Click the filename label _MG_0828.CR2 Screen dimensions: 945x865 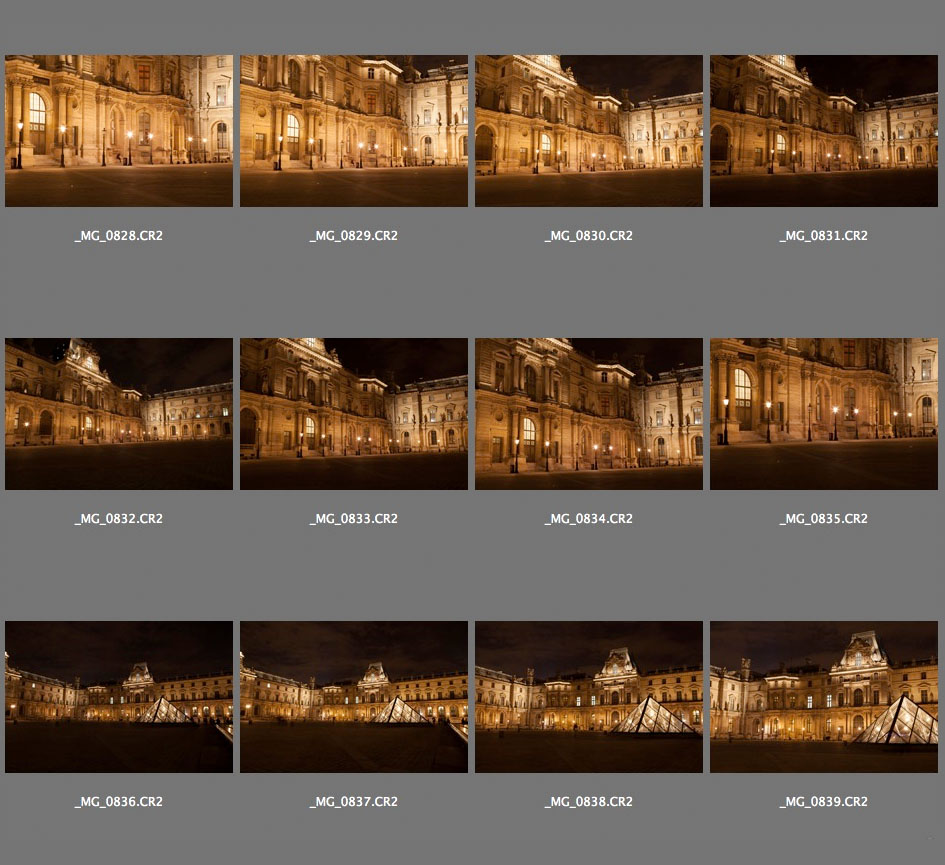(119, 236)
